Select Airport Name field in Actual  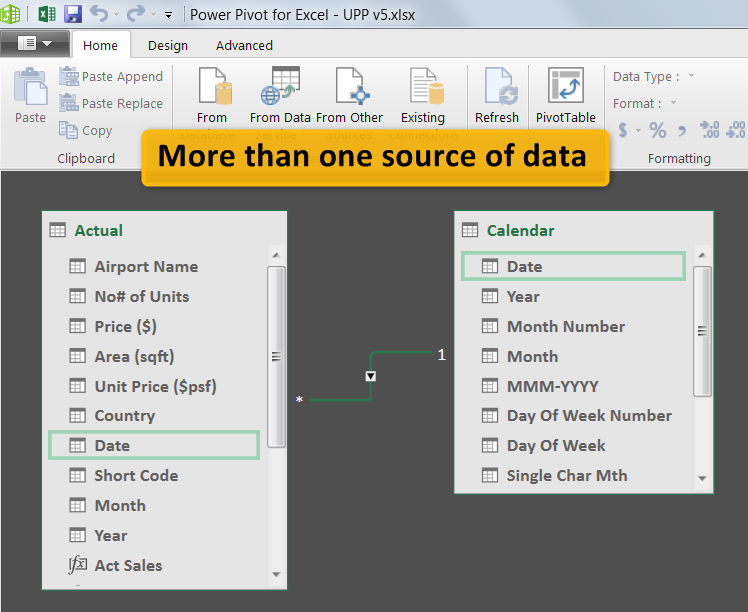tap(154, 267)
